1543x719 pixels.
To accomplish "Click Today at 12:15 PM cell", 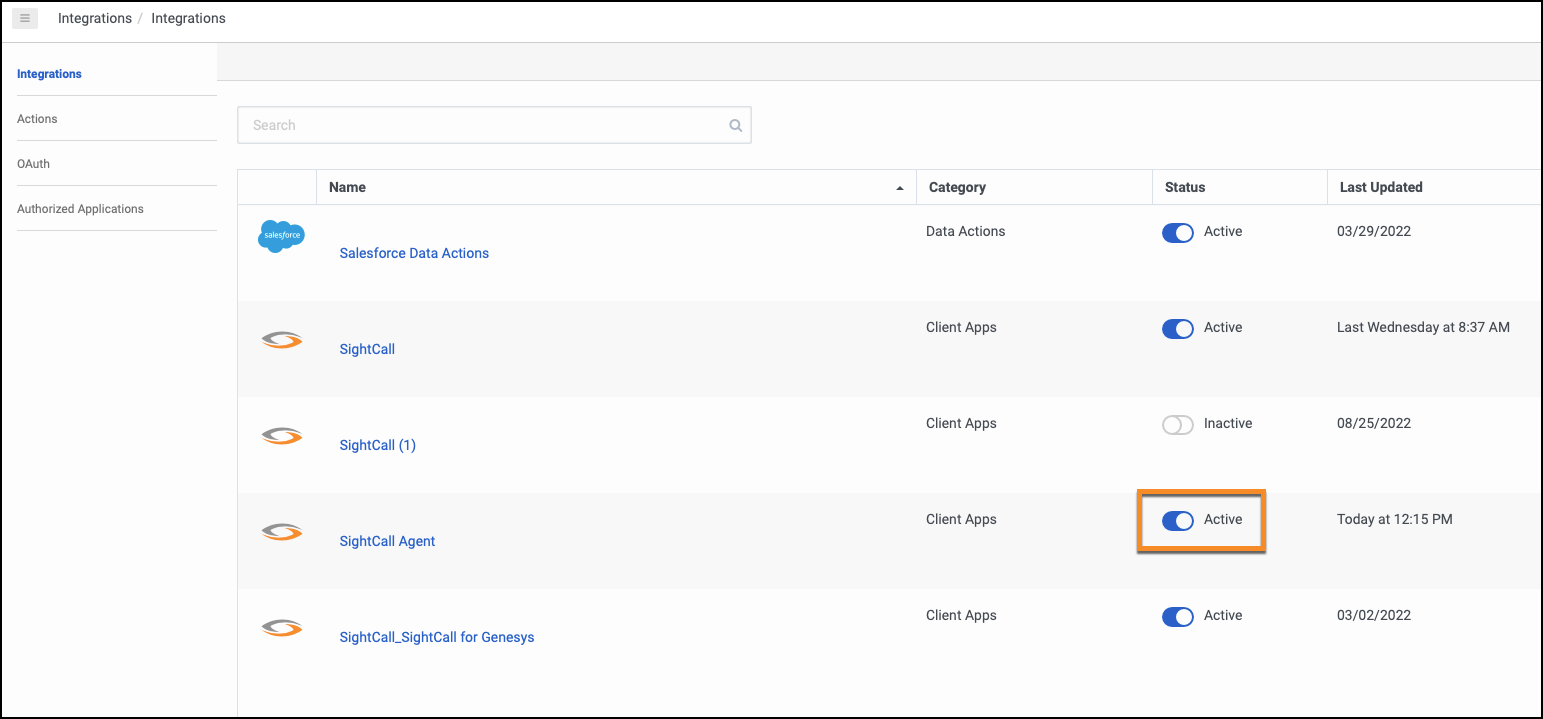I will (1395, 519).
